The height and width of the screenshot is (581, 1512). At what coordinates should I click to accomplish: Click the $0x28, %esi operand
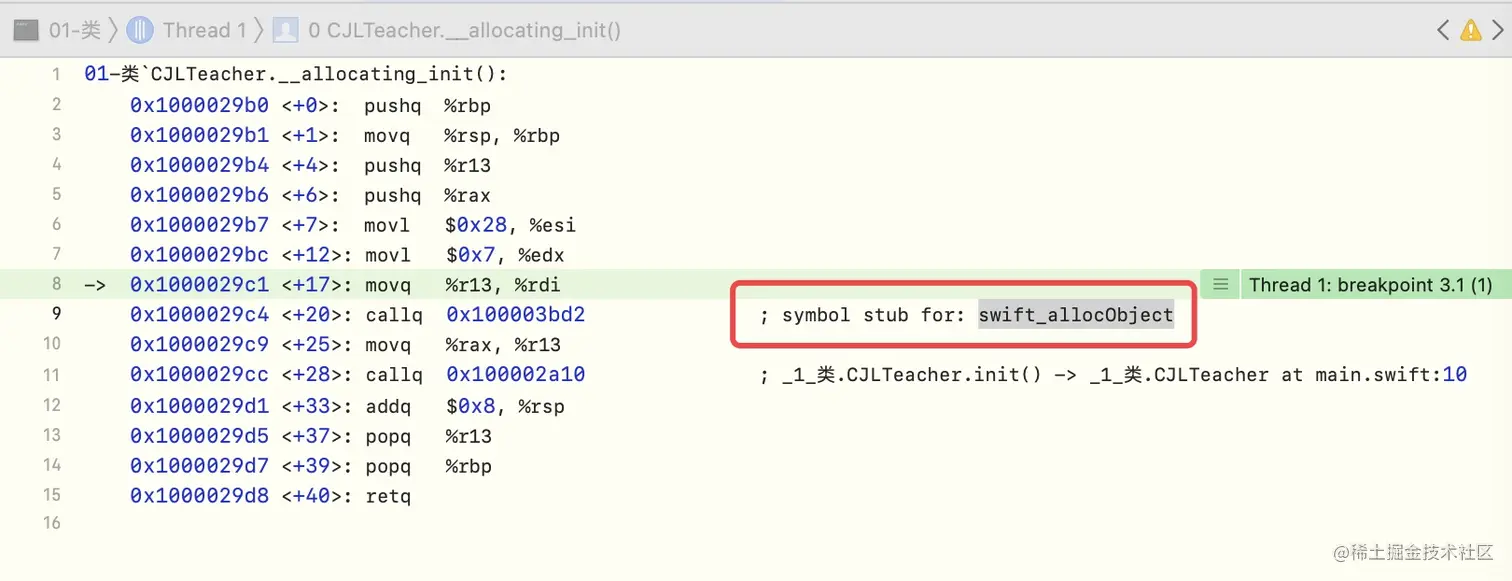tap(510, 225)
